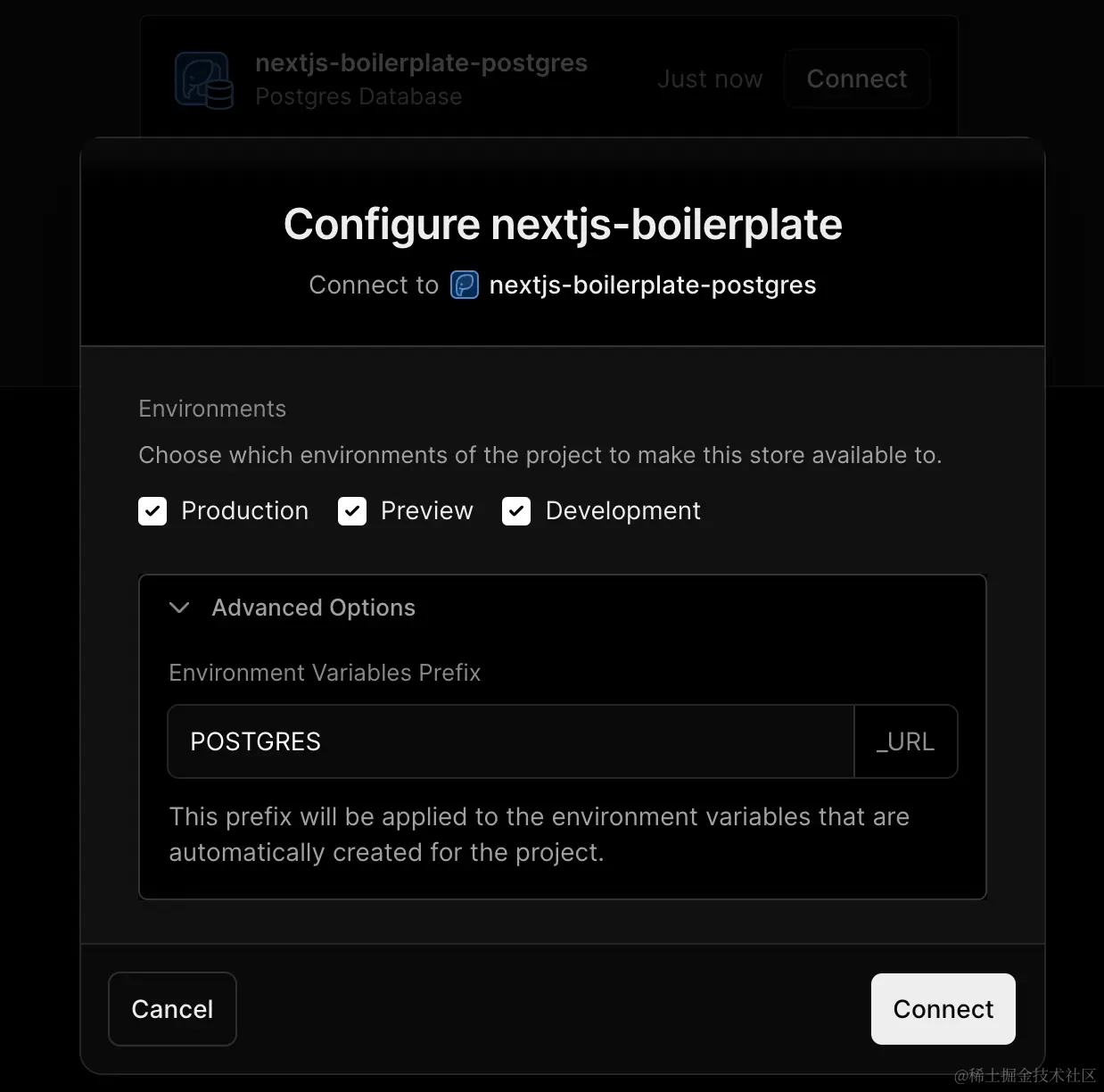The width and height of the screenshot is (1104, 1092).
Task: Click the small Postgres icon beside nextjs-boilerplate-postgres
Action: tap(465, 285)
